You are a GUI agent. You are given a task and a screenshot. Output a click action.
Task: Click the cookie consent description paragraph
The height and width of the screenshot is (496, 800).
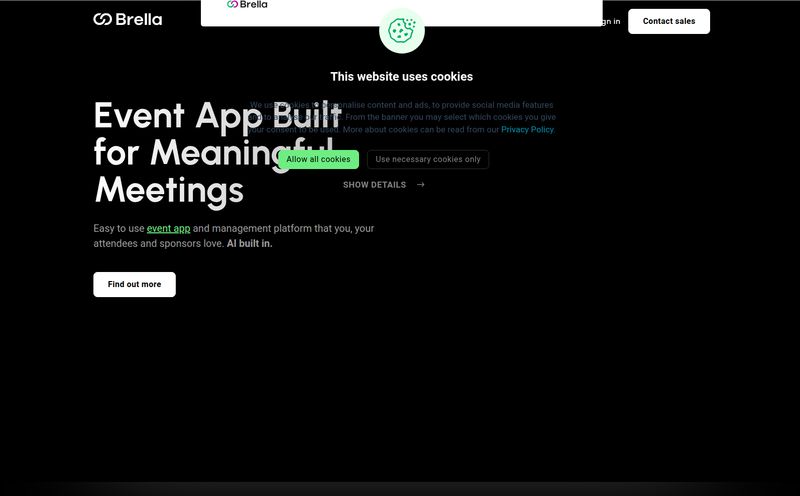click(x=402, y=117)
